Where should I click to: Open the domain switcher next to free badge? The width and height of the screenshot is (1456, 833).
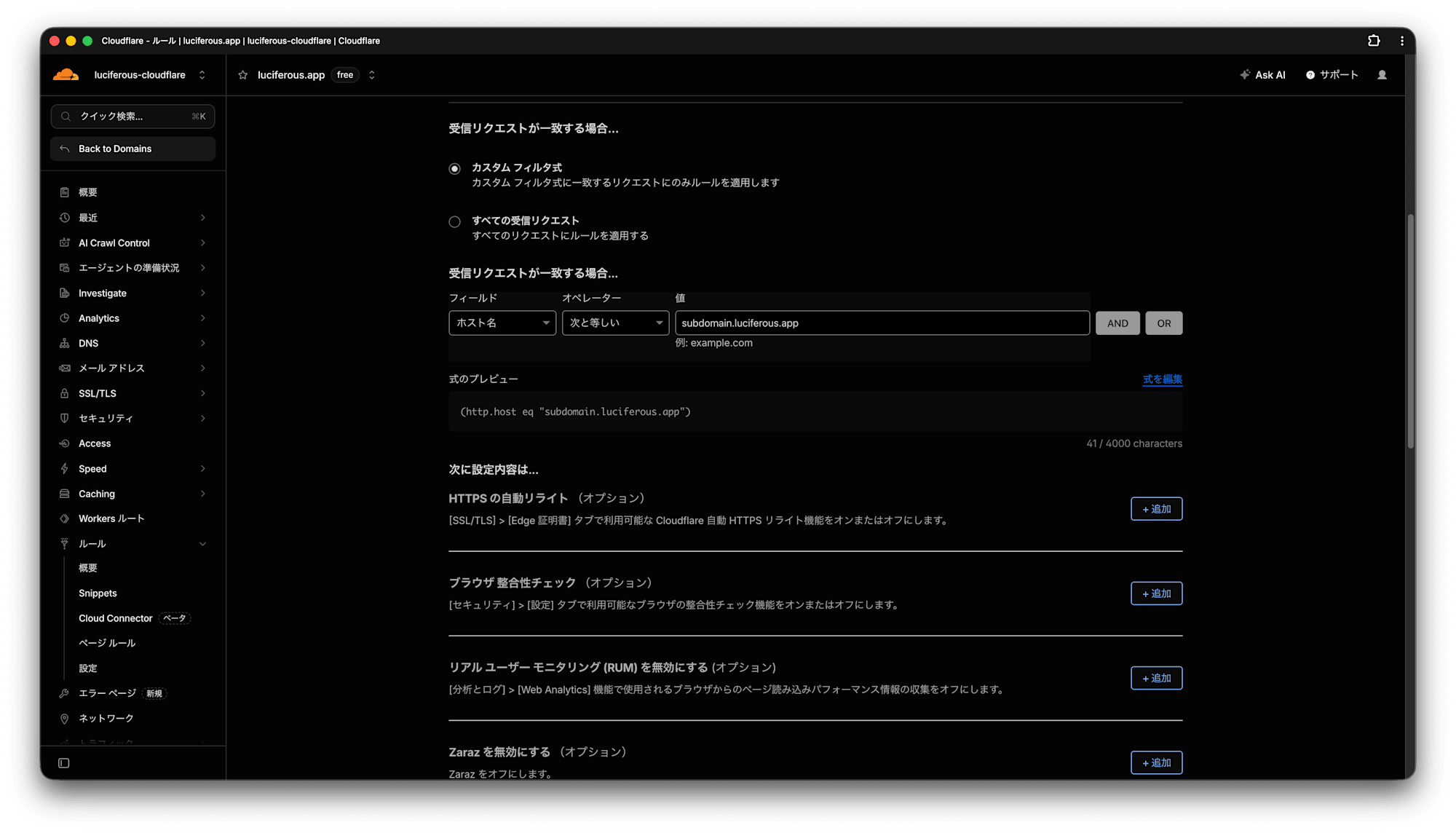coord(372,75)
